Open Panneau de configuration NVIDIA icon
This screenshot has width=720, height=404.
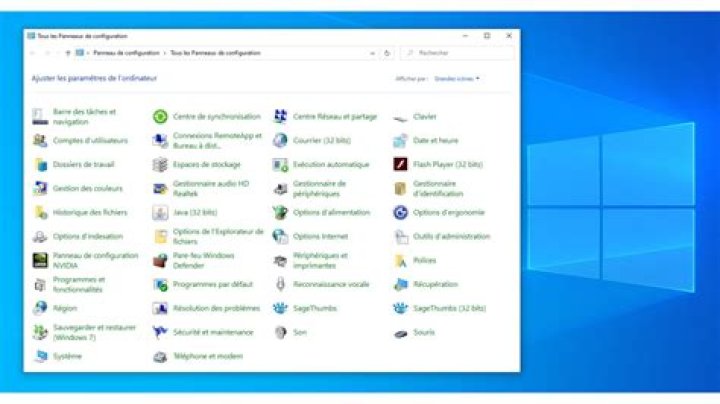[x=40, y=260]
